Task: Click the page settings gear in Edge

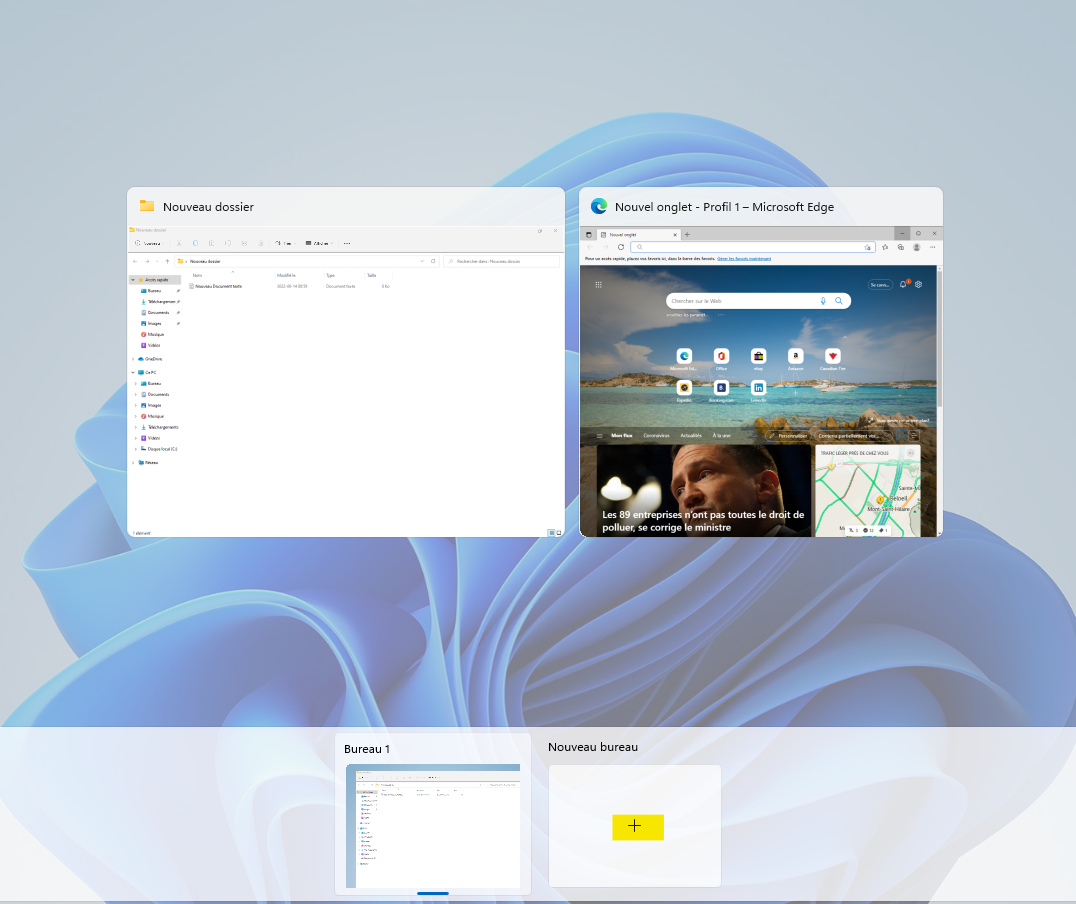Action: coord(919,284)
